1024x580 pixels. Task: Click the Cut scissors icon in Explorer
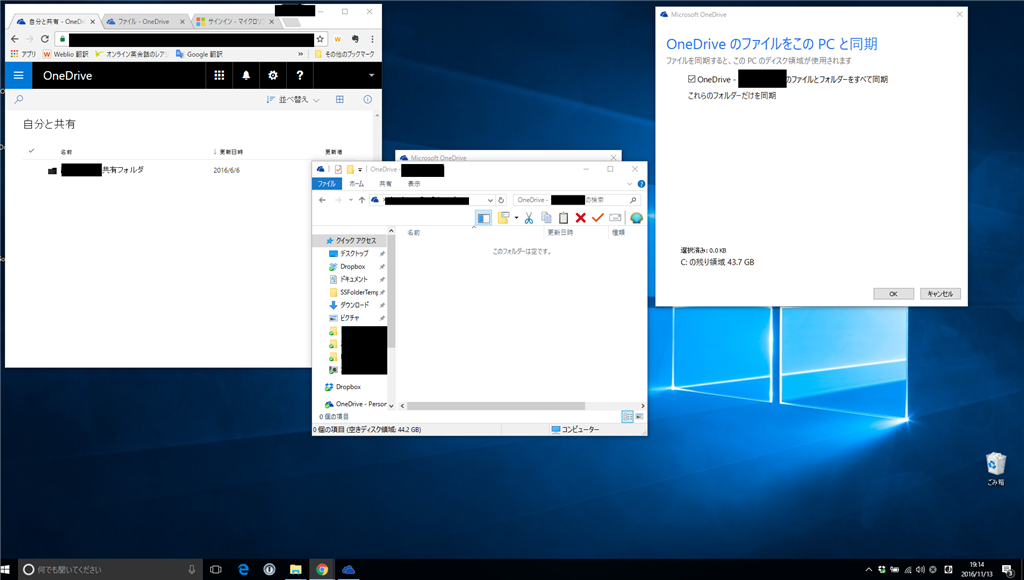(529, 218)
